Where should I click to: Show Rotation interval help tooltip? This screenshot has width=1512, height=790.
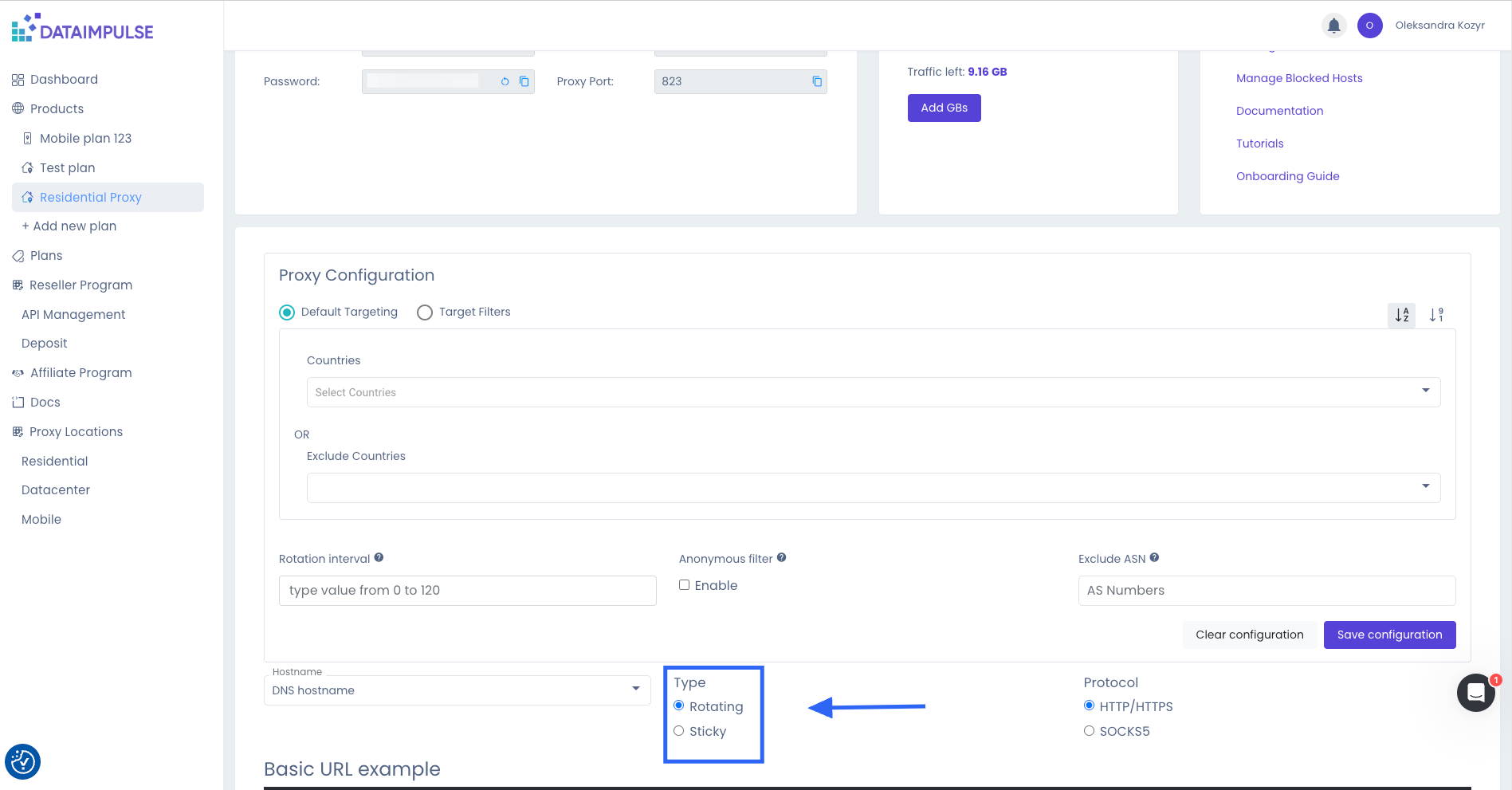pos(379,558)
